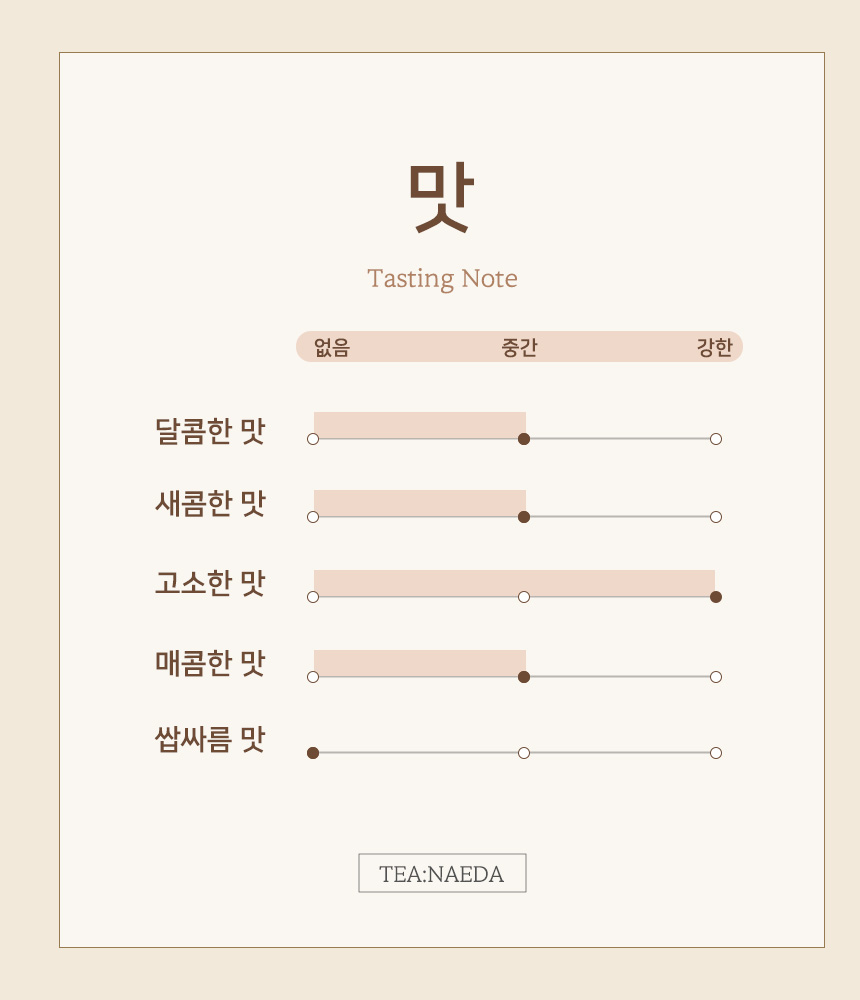Click the filled 강한 dot on 고소한 맛
This screenshot has width=860, height=1000.
[x=716, y=597]
